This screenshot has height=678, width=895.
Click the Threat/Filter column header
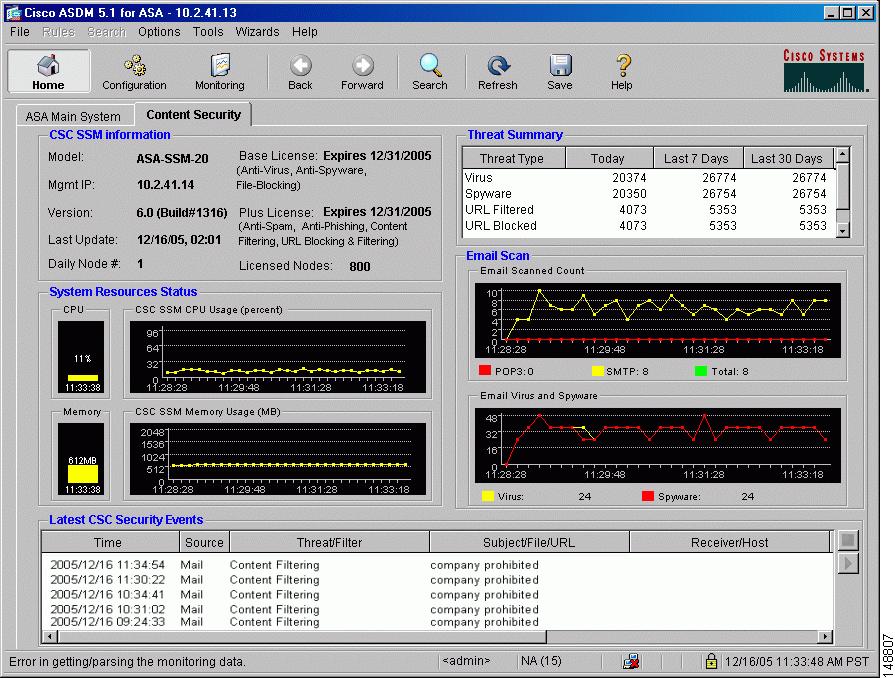tap(329, 542)
